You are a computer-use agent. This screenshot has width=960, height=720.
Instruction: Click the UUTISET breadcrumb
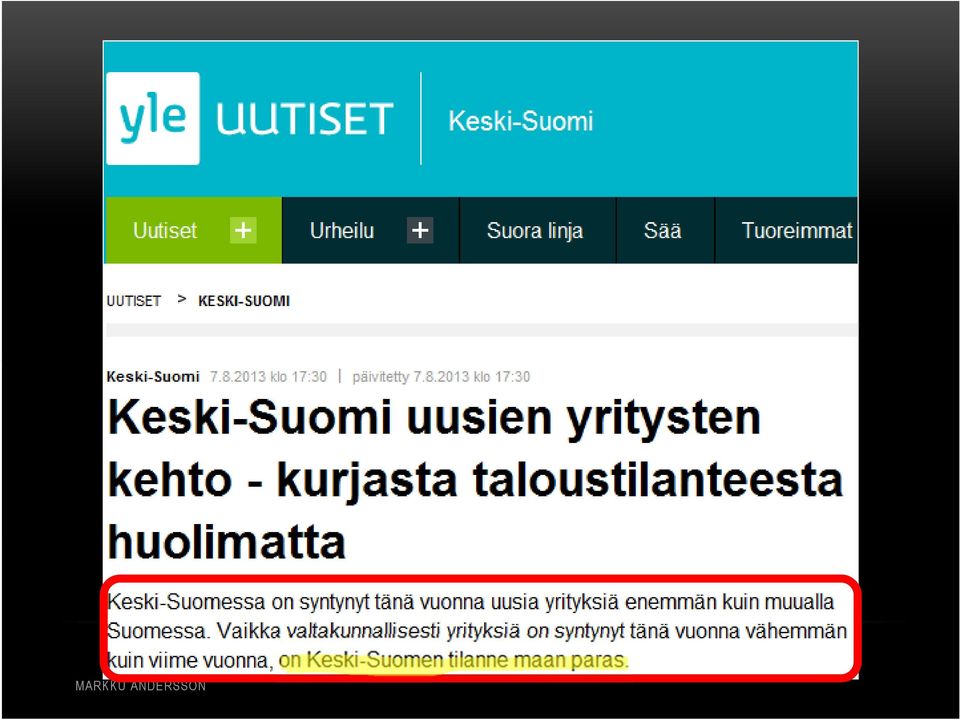coord(133,301)
